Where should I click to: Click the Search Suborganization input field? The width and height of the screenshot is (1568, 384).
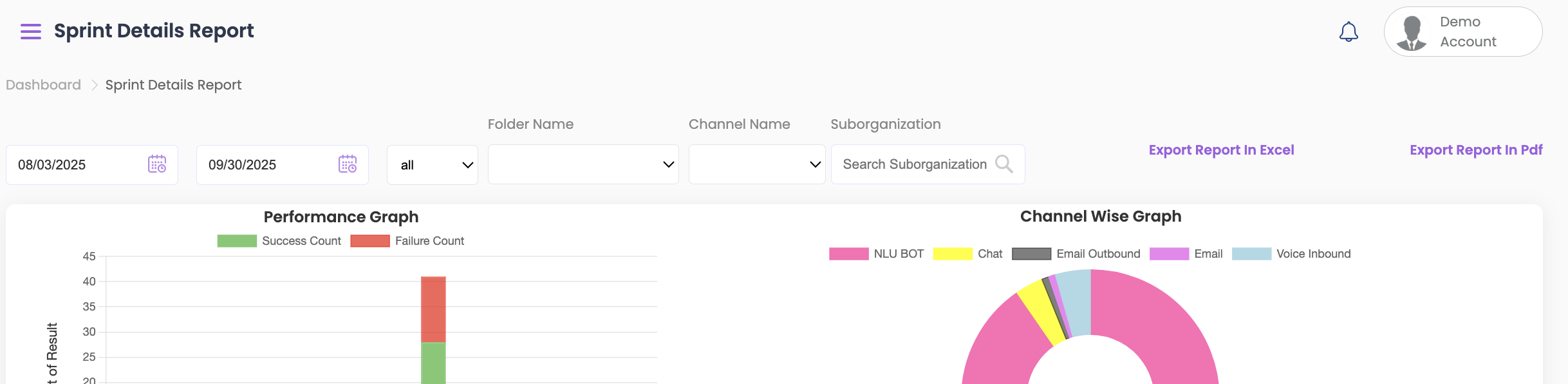tap(914, 164)
